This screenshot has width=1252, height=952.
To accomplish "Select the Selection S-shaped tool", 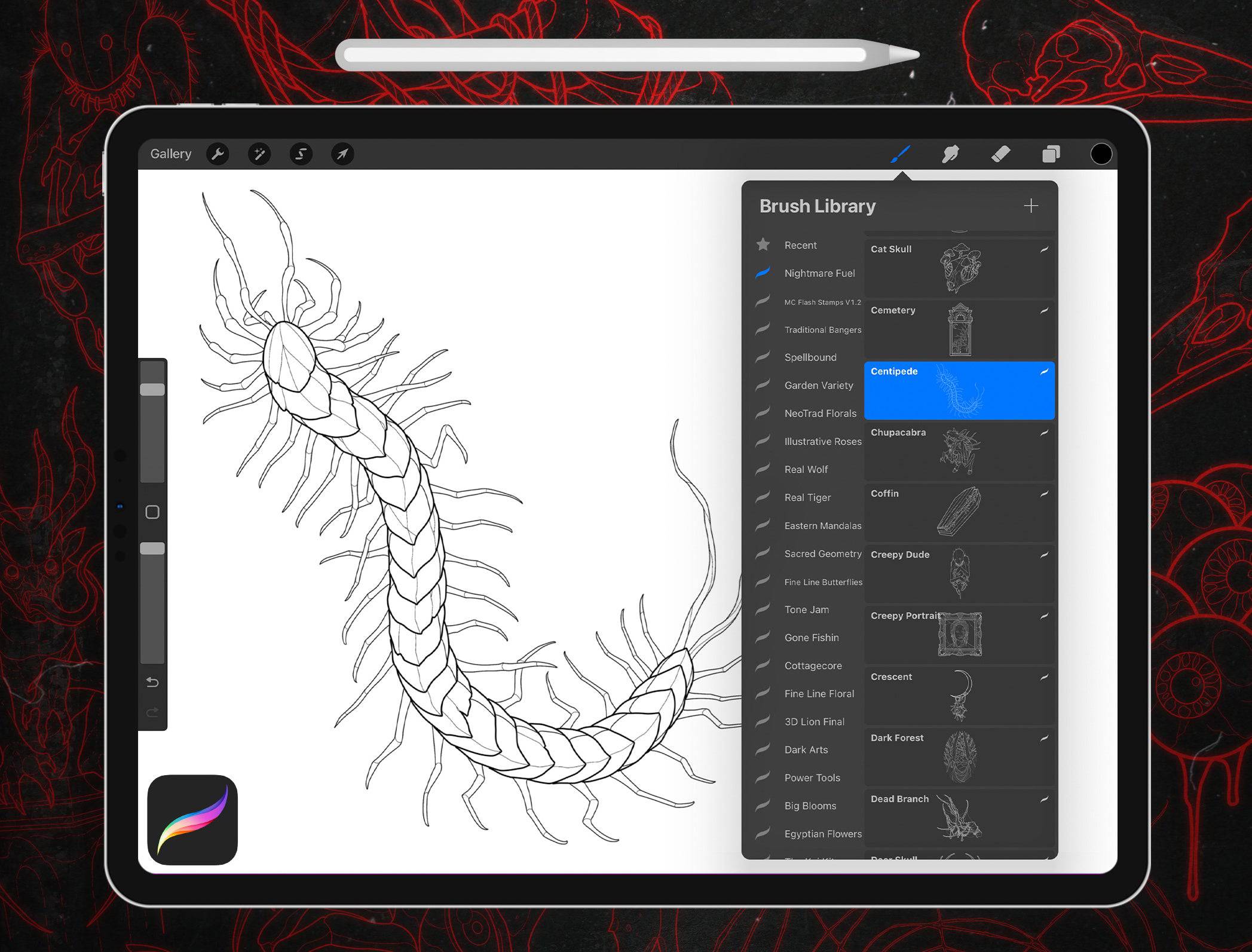I will click(x=301, y=154).
